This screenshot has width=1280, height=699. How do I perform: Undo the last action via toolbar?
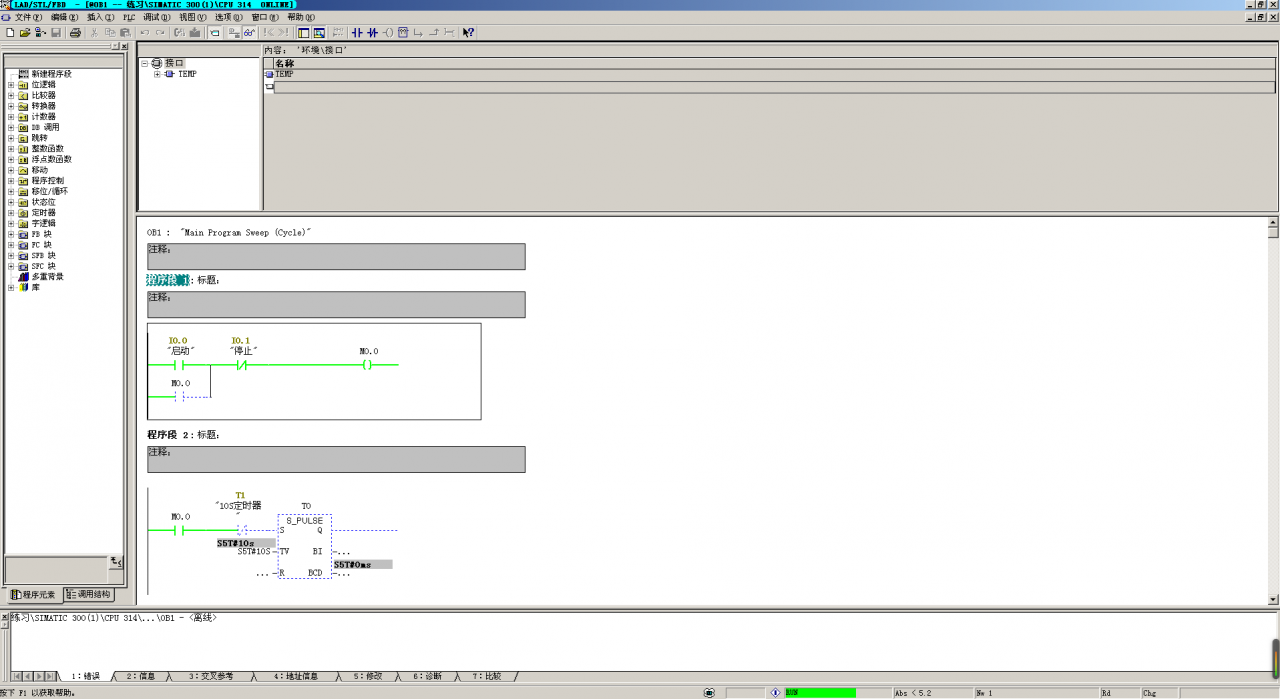point(145,33)
